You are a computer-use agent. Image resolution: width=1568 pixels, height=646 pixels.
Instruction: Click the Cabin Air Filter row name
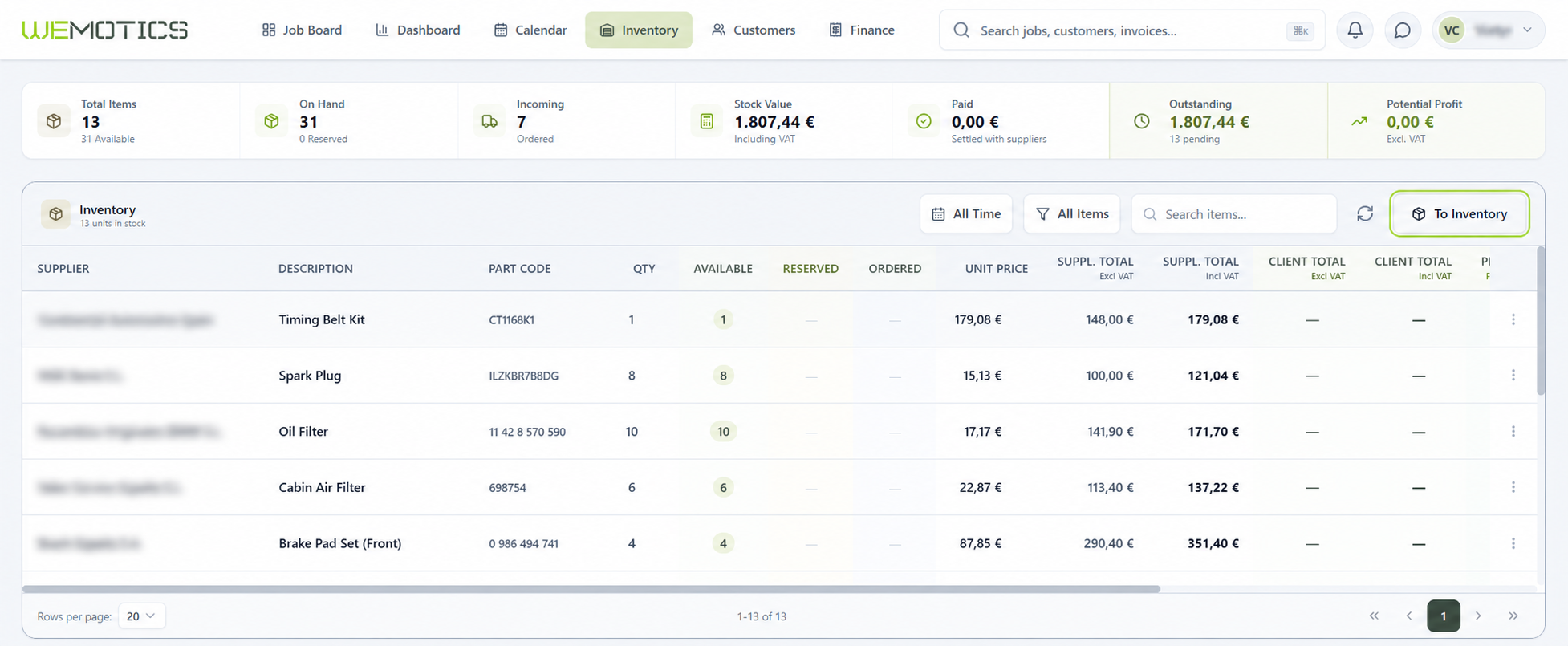[x=322, y=487]
